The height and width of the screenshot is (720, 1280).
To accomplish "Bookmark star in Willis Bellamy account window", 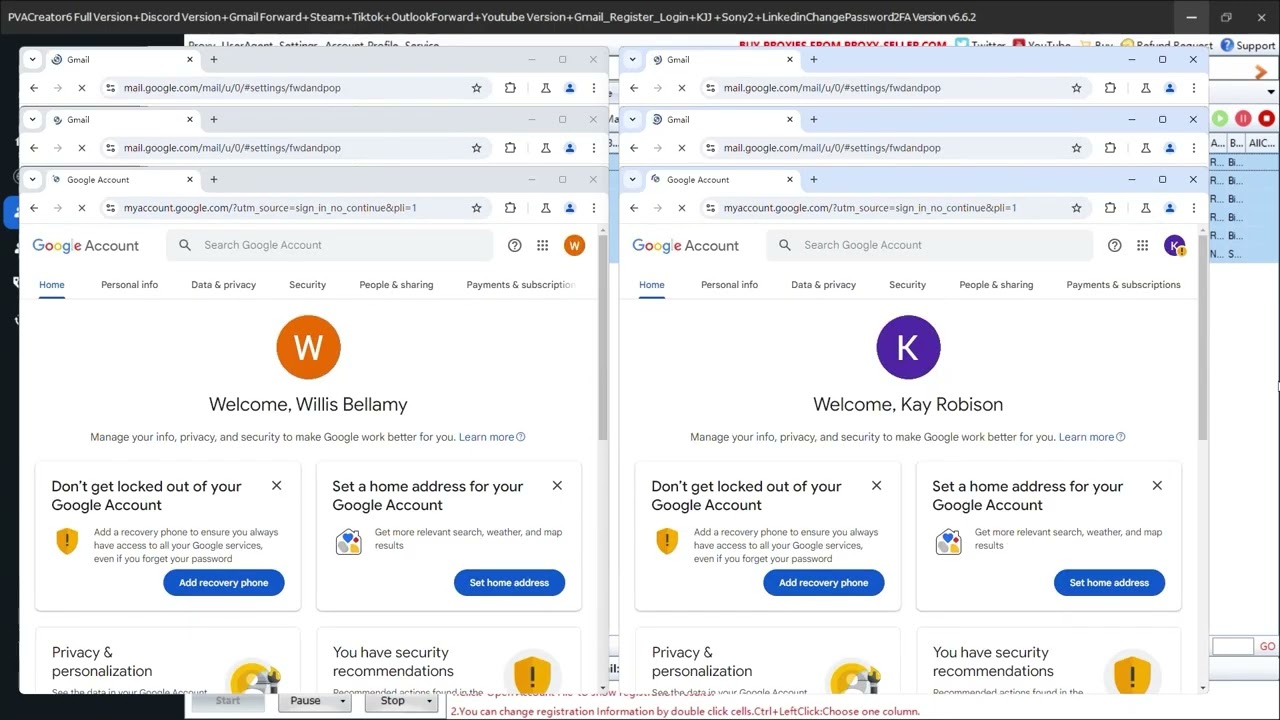I will click(476, 208).
